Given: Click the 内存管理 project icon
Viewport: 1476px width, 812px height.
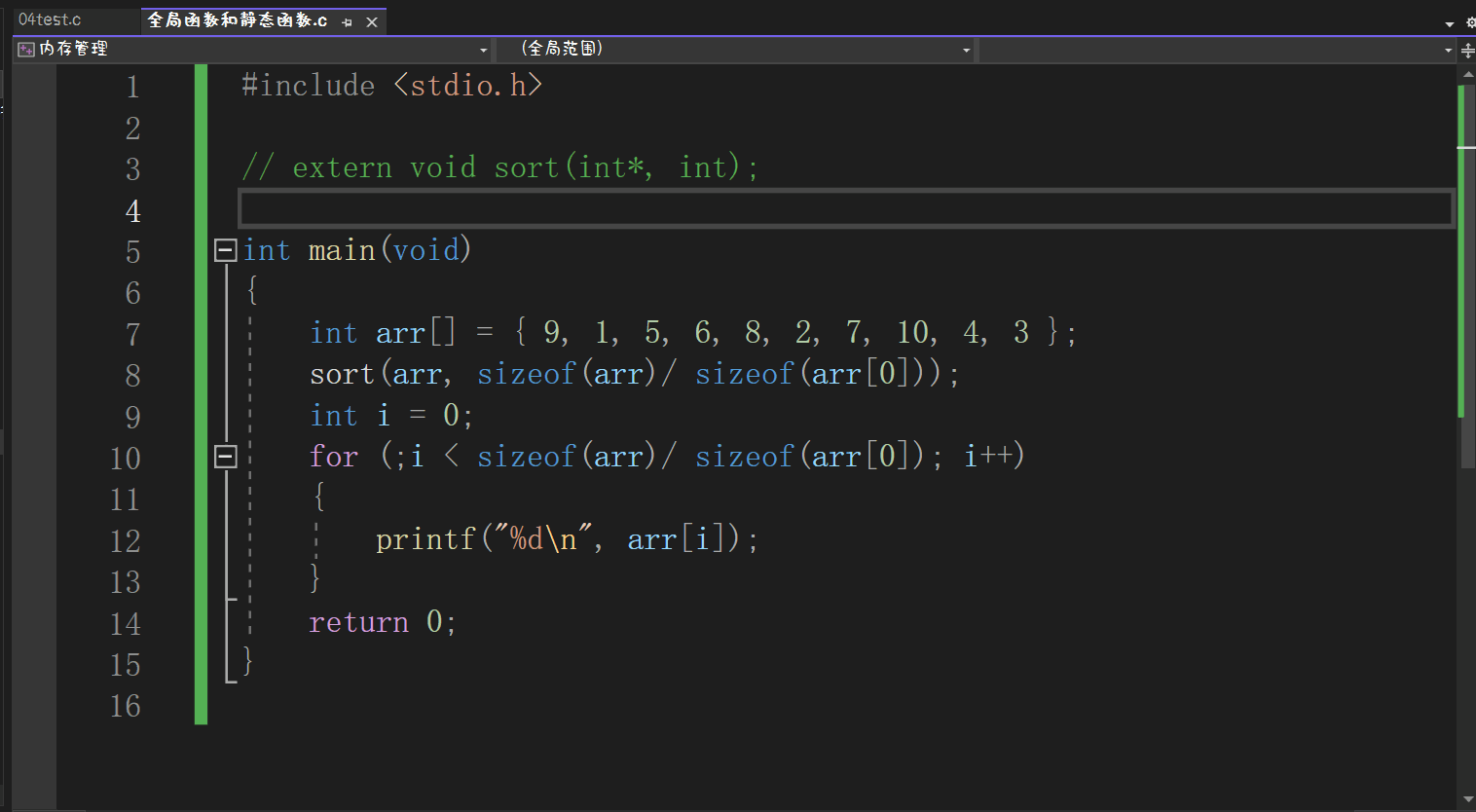Looking at the screenshot, I should point(26,49).
